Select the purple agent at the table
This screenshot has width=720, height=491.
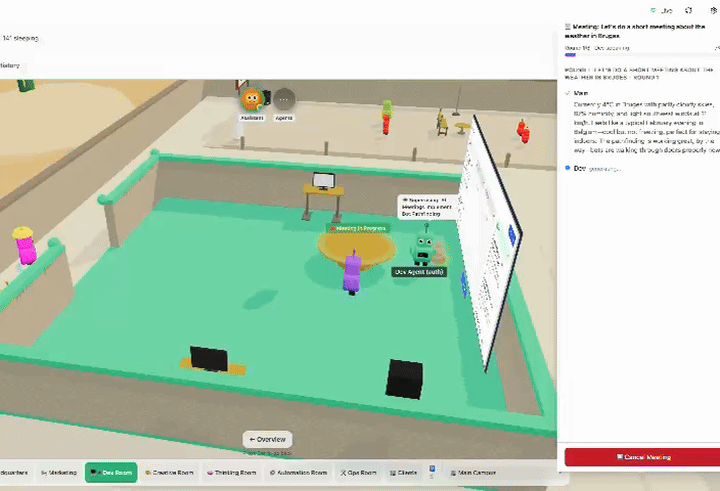point(352,272)
